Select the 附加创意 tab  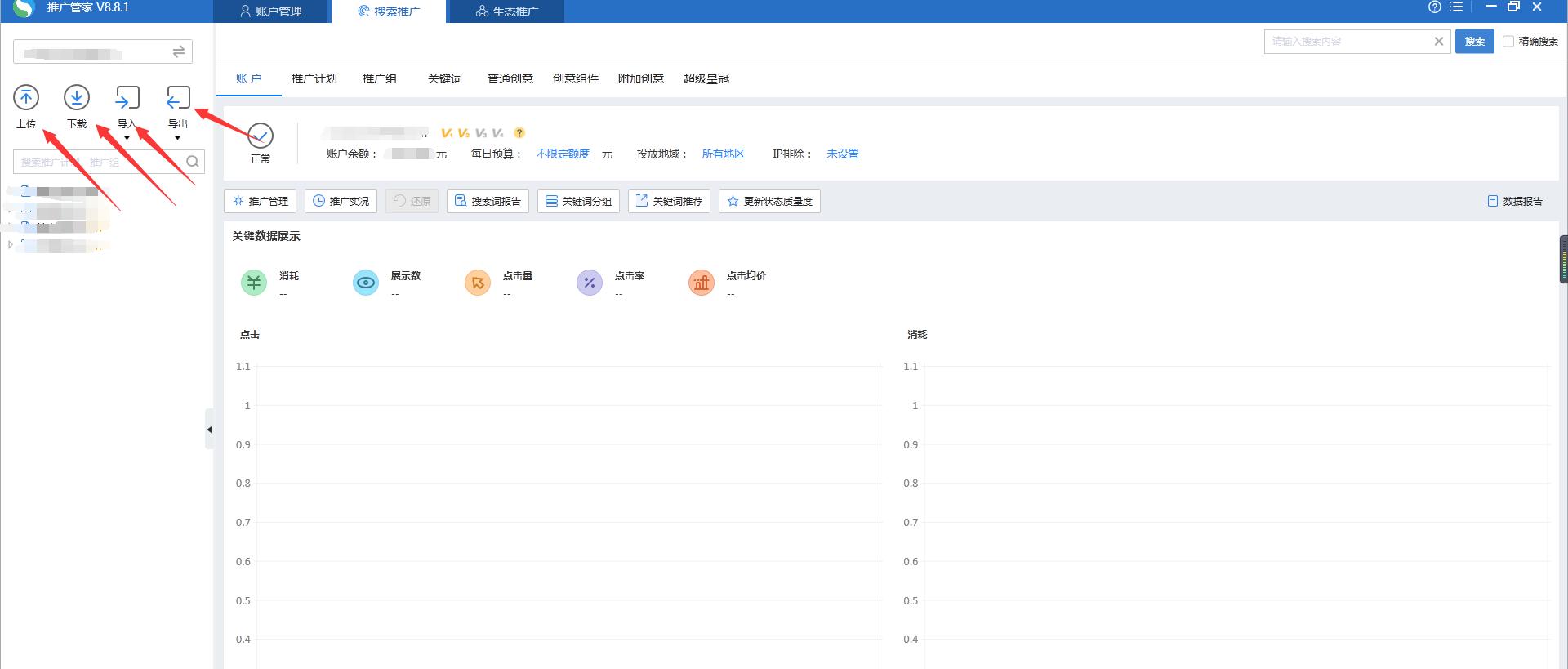pos(641,78)
